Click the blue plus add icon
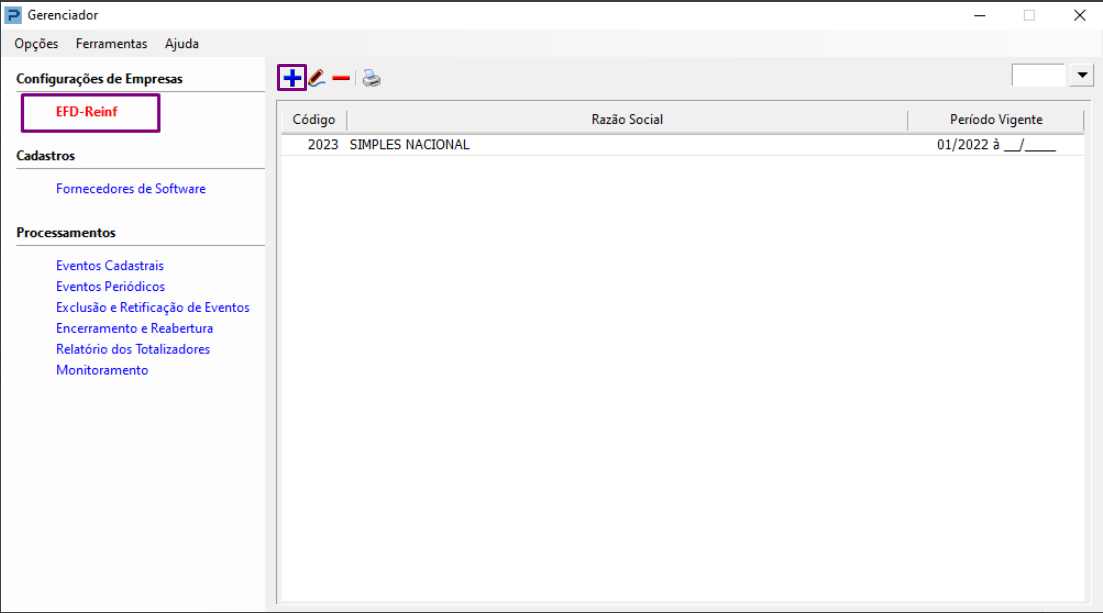Screen dimensions: 1103x613 pos(292,78)
